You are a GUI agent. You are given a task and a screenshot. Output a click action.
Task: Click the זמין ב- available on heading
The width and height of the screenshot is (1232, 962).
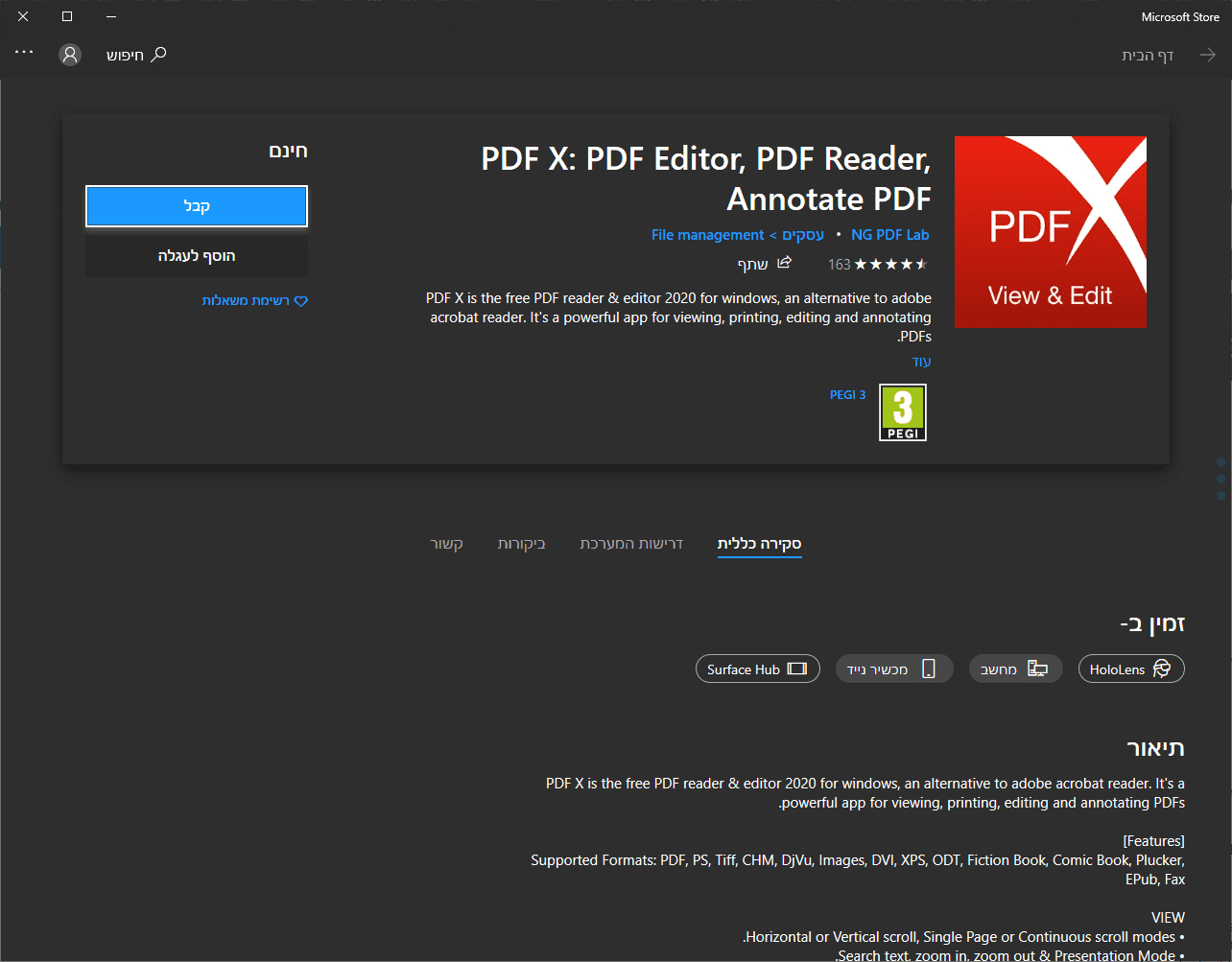(x=1152, y=623)
